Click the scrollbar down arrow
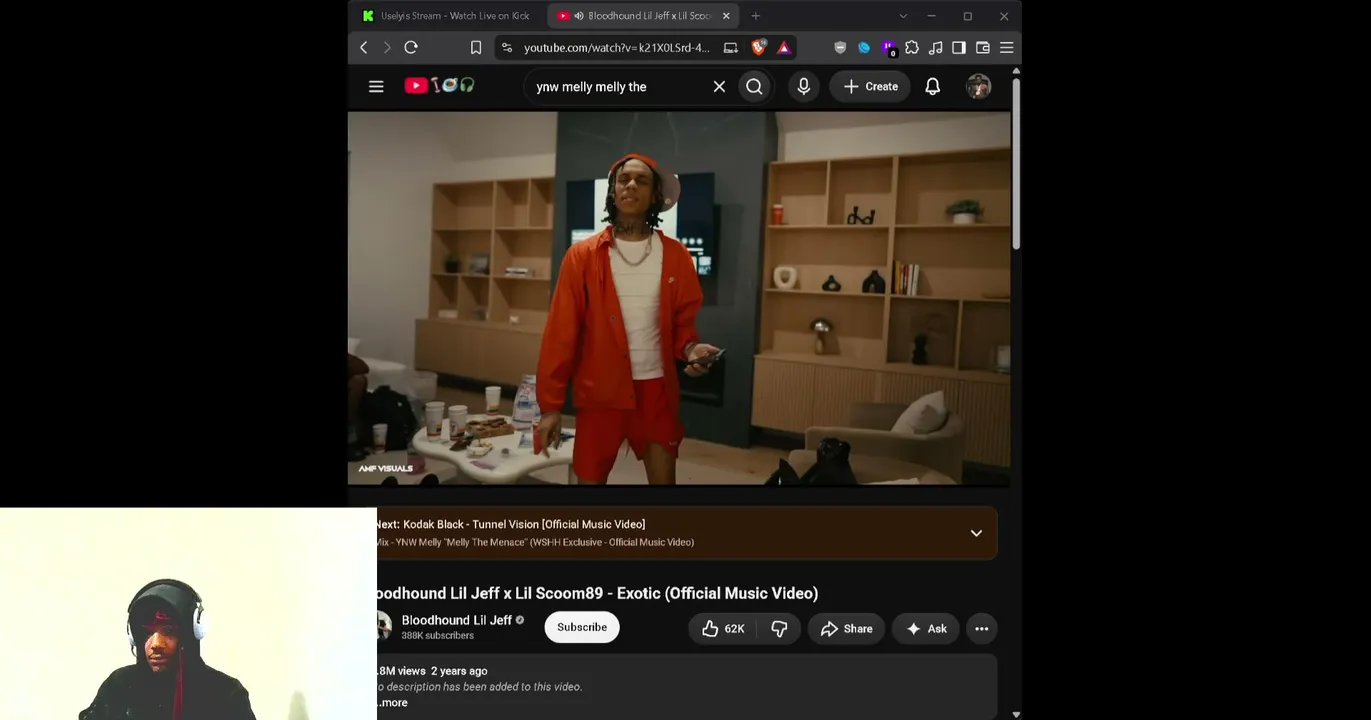Viewport: 1371px width, 720px height. pyautogui.click(x=1016, y=714)
